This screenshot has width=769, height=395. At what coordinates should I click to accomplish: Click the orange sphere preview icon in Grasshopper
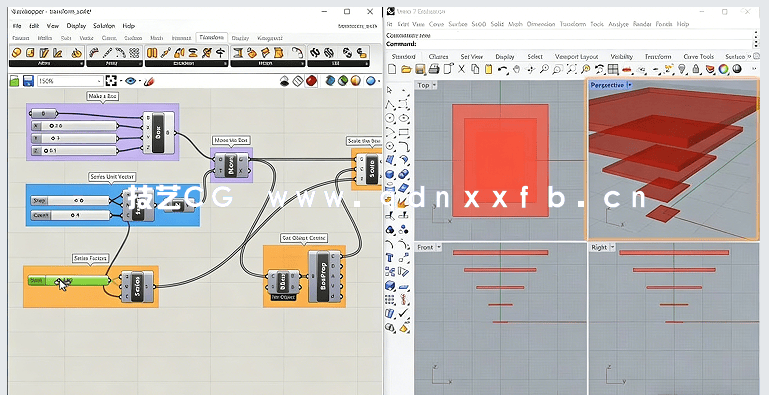(x=356, y=81)
